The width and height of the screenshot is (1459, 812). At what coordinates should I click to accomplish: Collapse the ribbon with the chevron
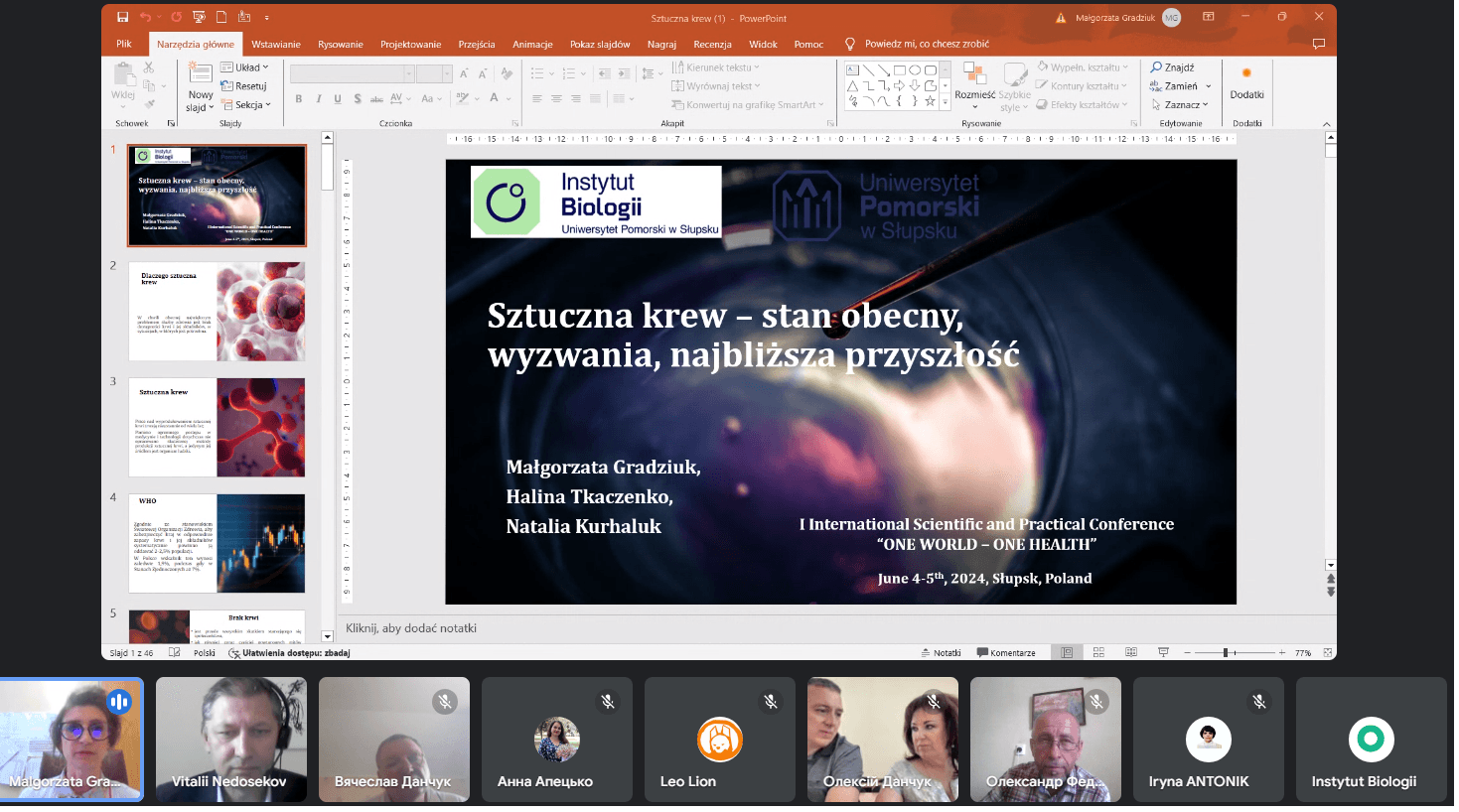click(x=1327, y=124)
